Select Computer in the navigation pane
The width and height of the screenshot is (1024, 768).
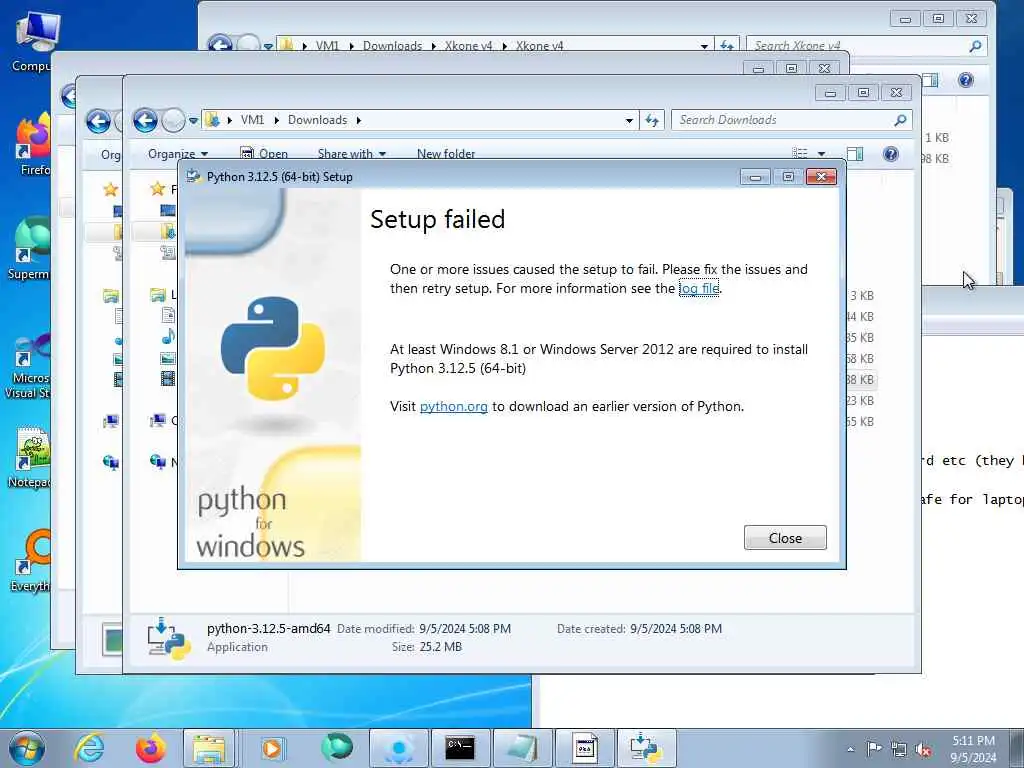click(157, 421)
